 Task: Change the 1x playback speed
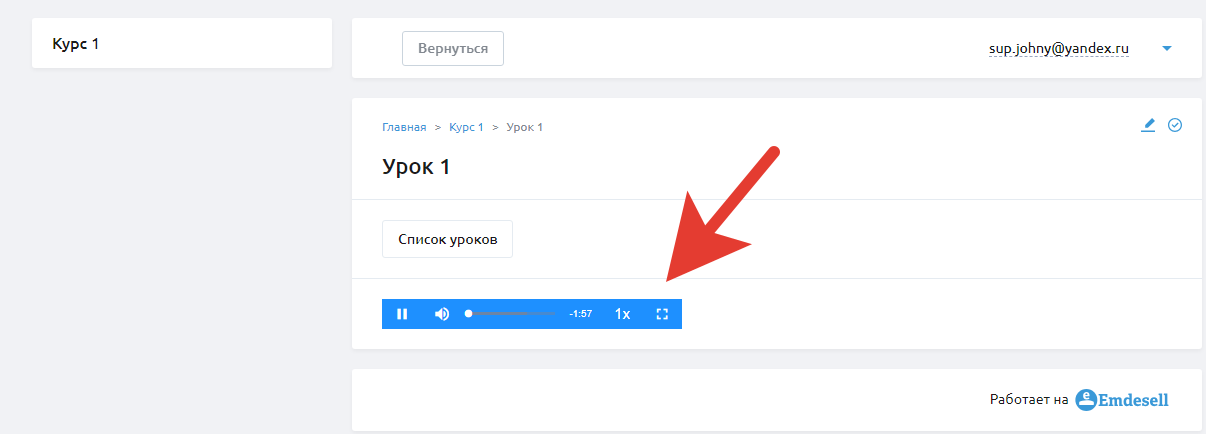click(622, 314)
